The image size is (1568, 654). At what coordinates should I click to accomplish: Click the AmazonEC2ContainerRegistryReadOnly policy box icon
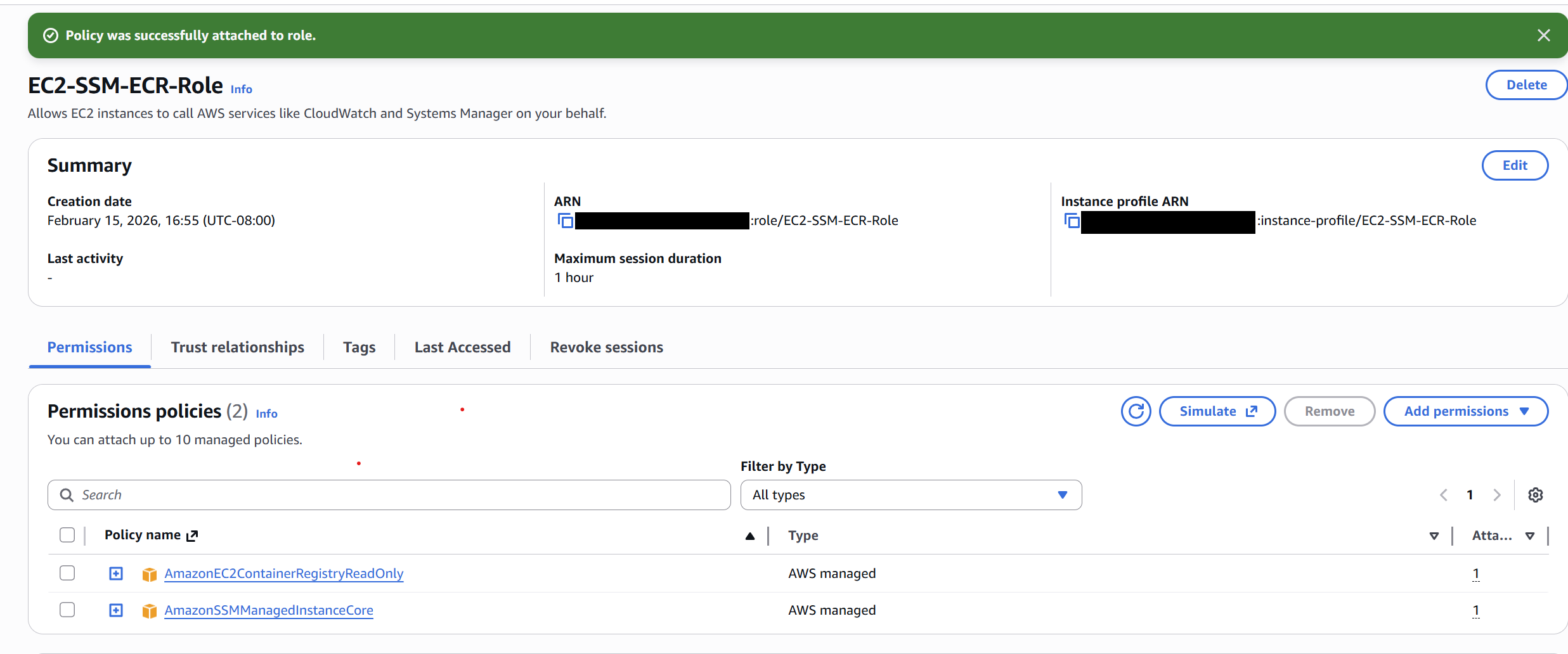150,574
